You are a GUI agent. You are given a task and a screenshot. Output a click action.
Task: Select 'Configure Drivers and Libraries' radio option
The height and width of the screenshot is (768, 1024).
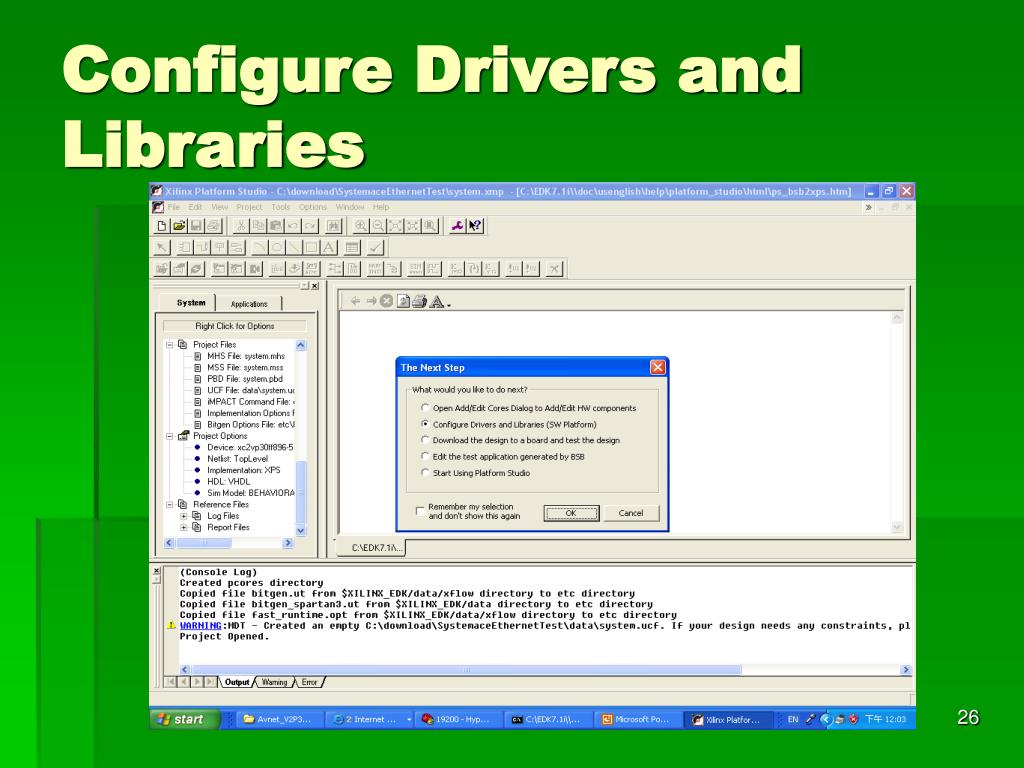point(425,424)
